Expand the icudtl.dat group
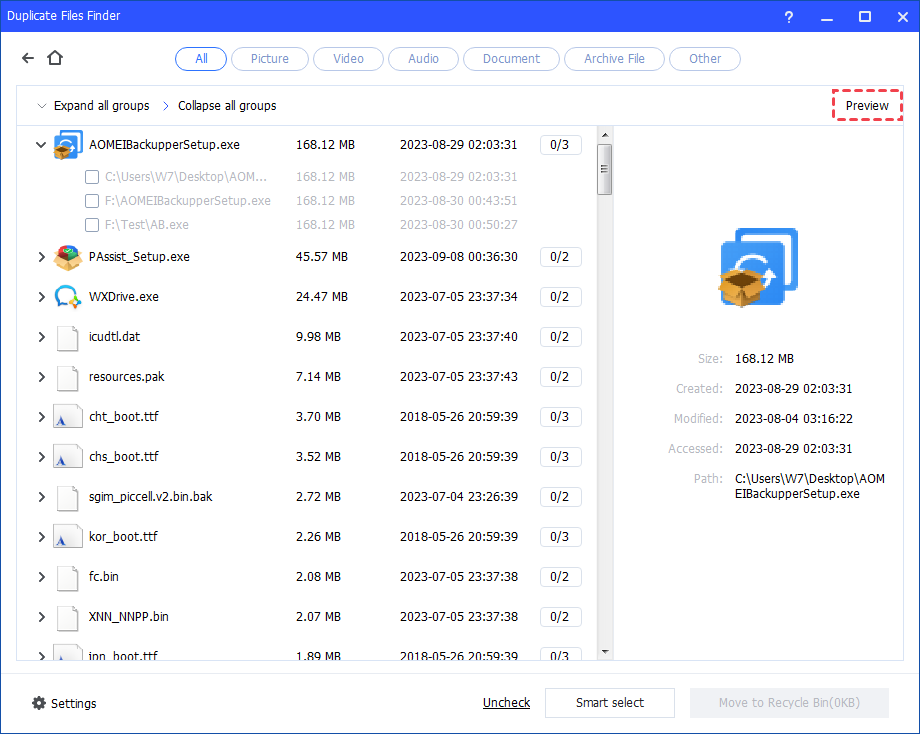The image size is (920, 734). tap(41, 337)
